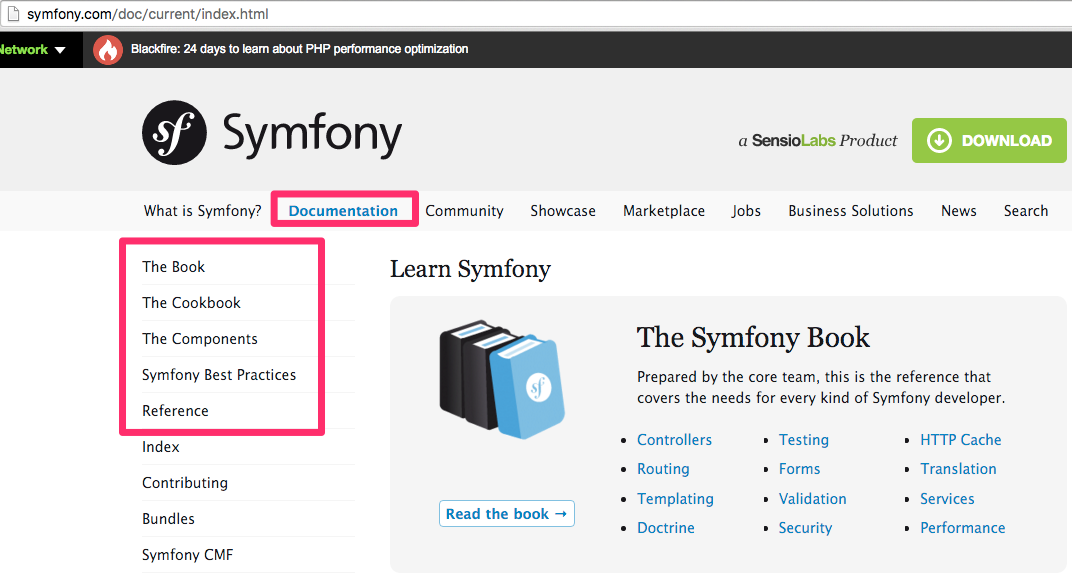Expand the Network dropdown menu
This screenshot has height=576, width=1072.
(x=33, y=49)
